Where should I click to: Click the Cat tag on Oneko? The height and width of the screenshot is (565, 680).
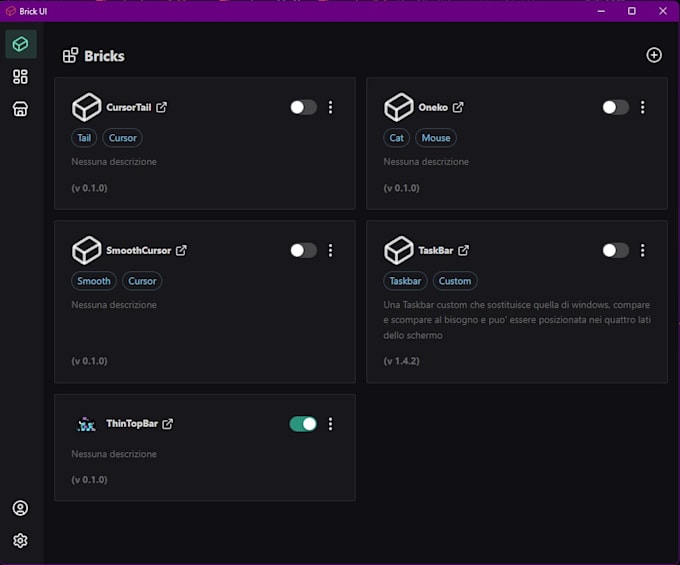[x=396, y=138]
